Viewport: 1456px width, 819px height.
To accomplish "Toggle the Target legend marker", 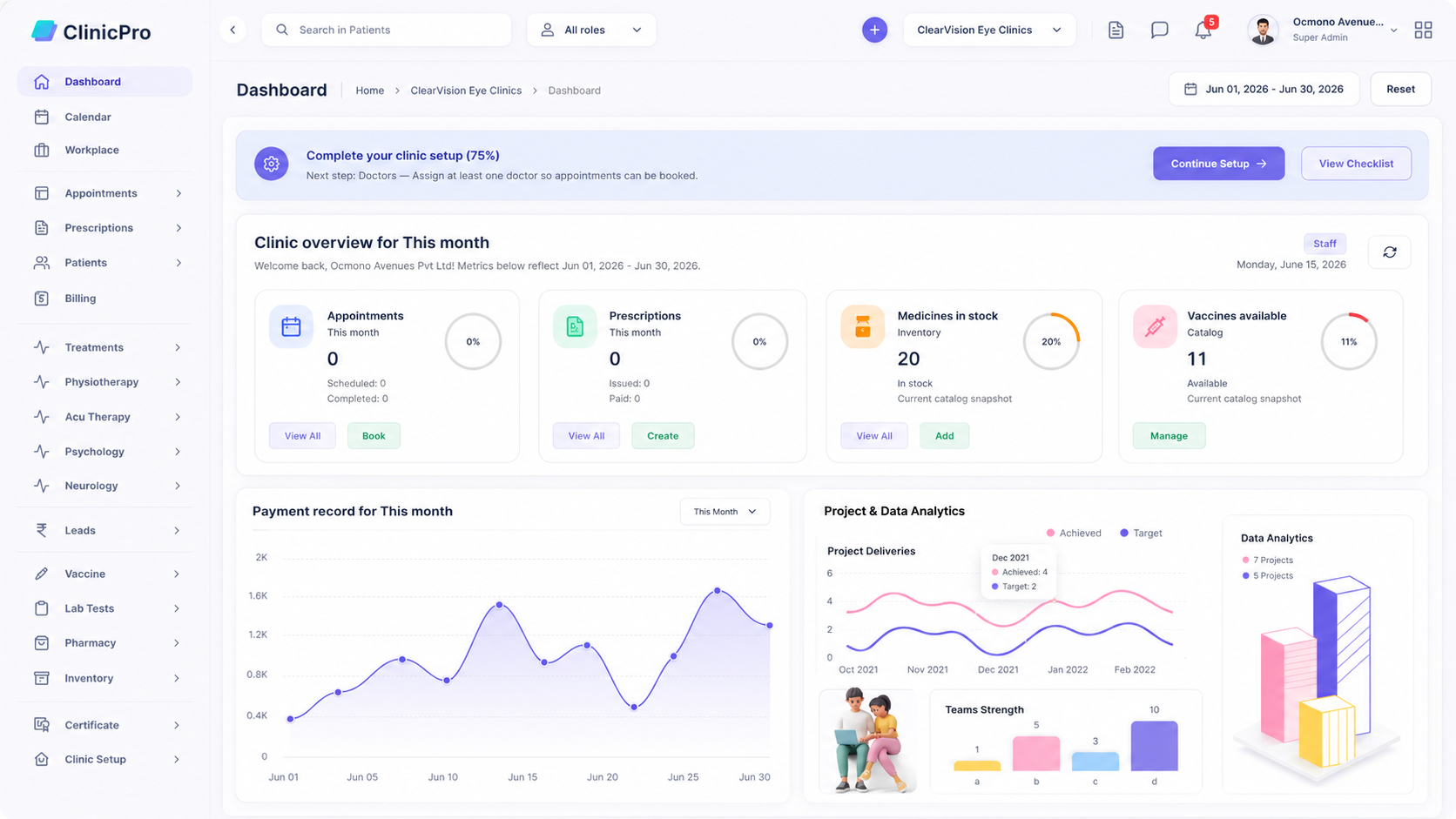I will click(1124, 533).
